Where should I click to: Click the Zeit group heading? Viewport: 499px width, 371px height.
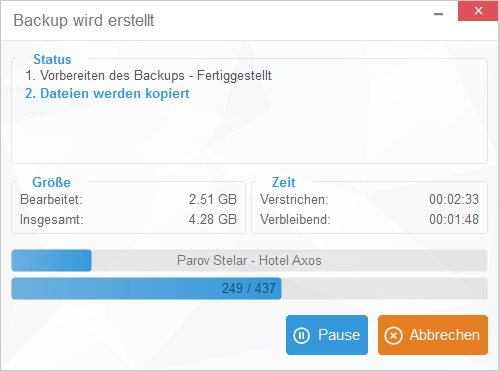(x=284, y=182)
